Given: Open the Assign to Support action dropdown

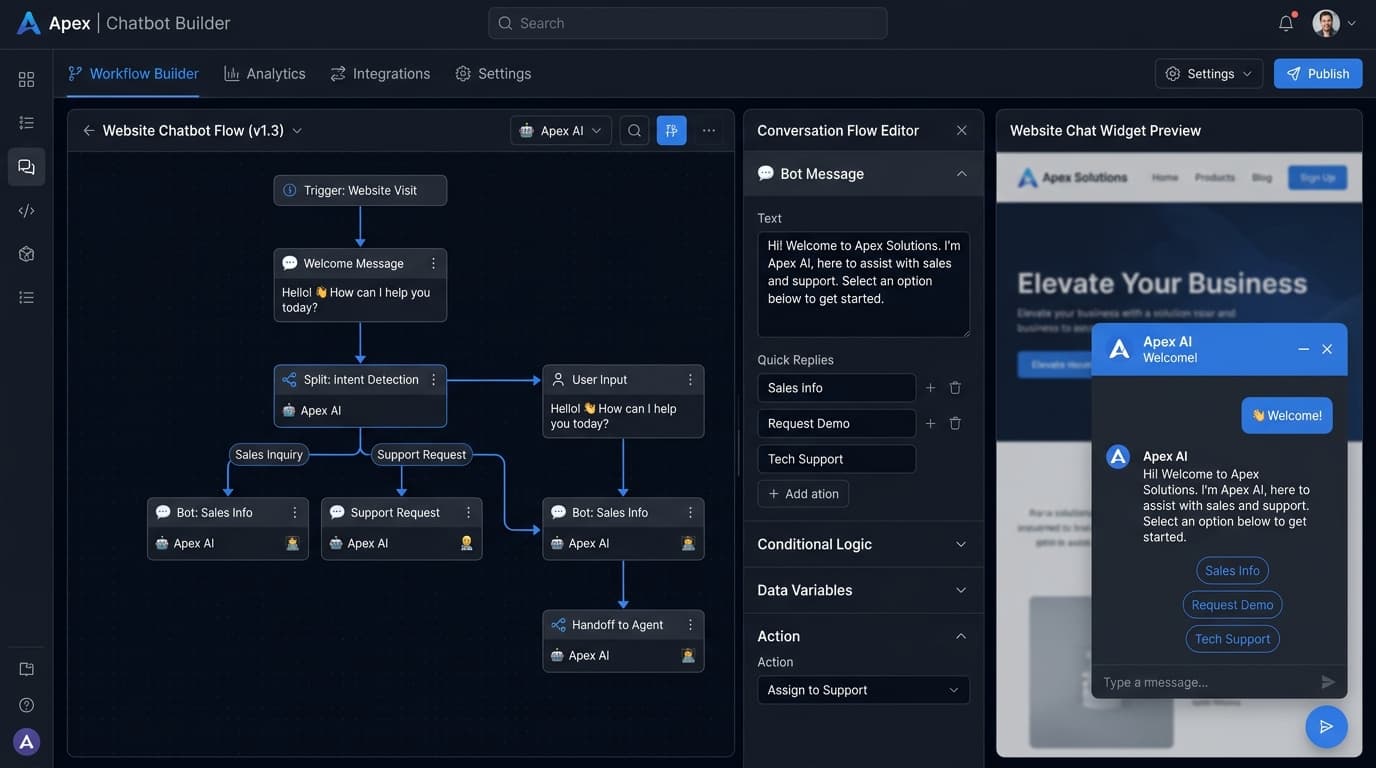Looking at the screenshot, I should click(863, 689).
